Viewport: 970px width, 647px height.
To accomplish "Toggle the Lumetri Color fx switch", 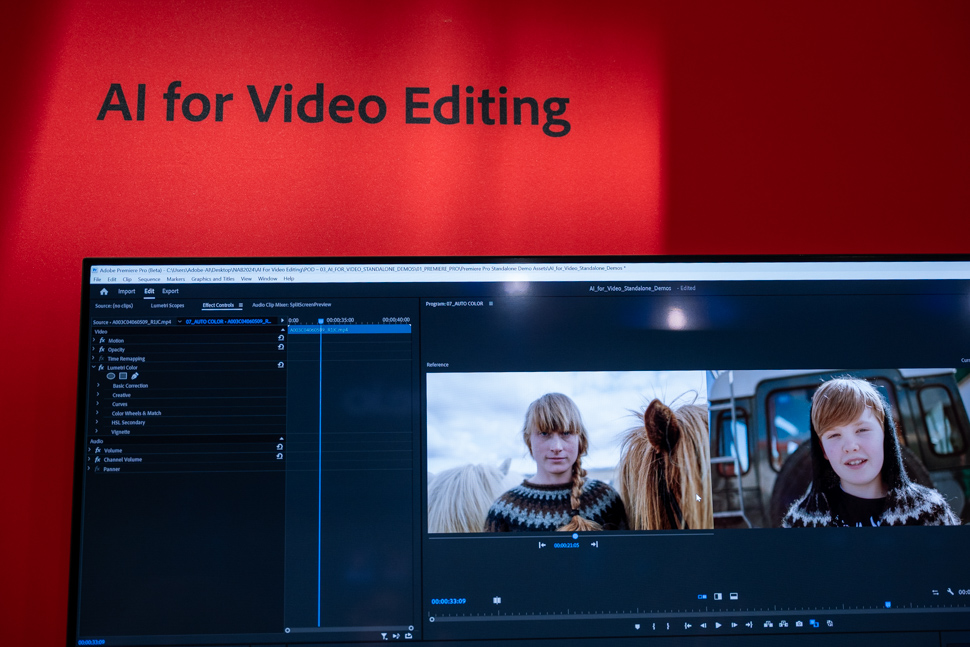I will [101, 367].
